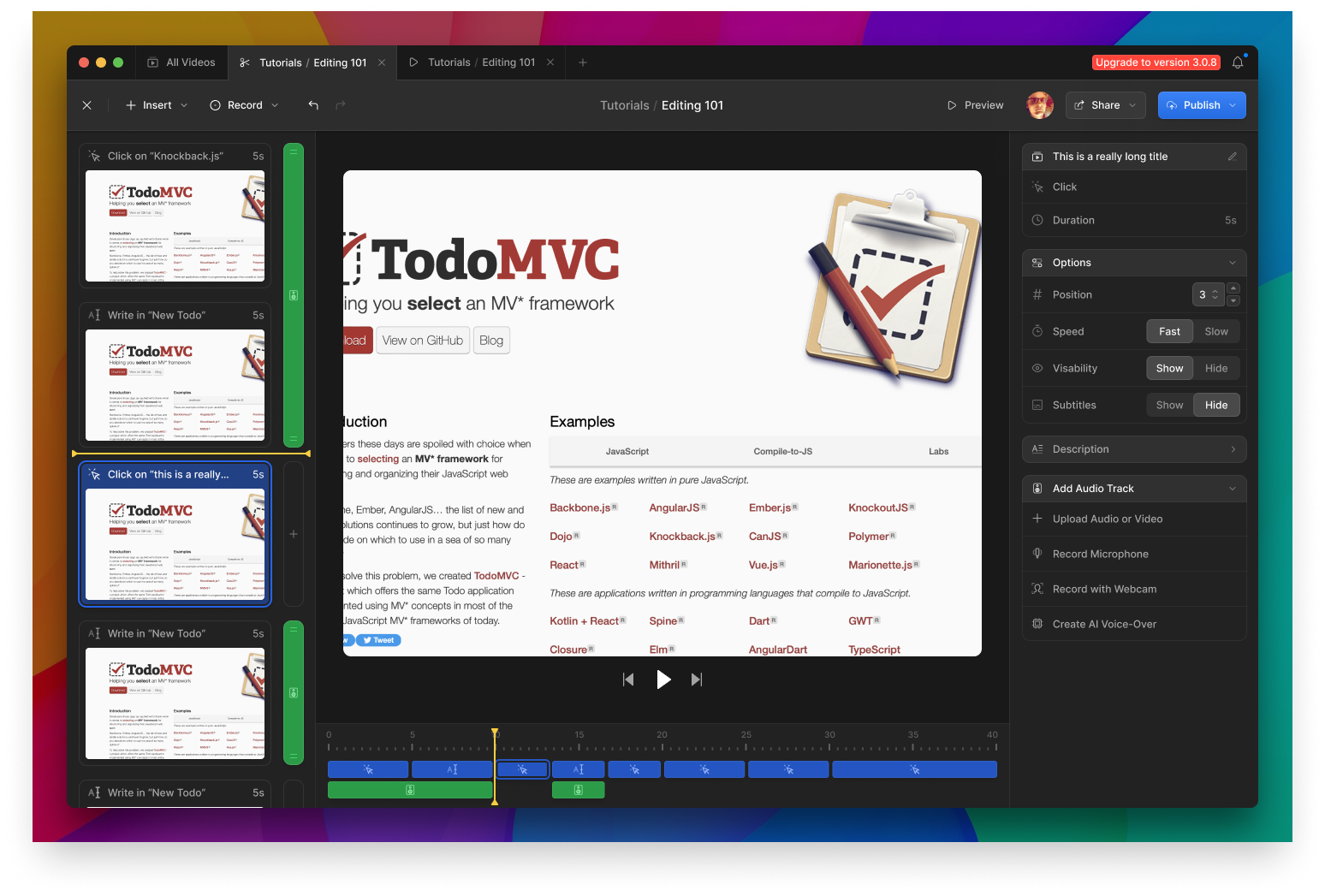
Task: Switch to the All Videos tab
Action: [181, 62]
